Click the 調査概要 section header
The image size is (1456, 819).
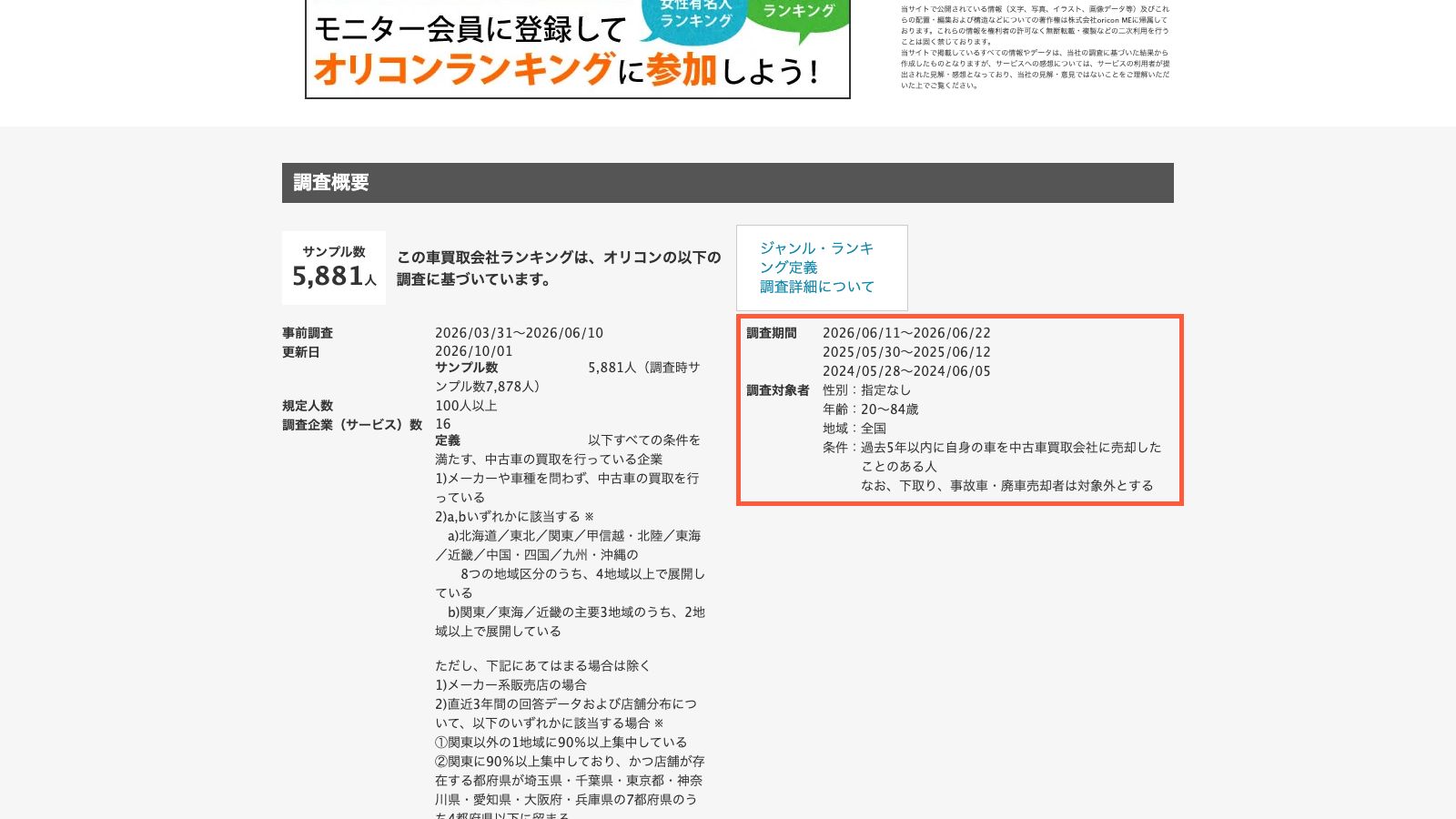[x=728, y=183]
